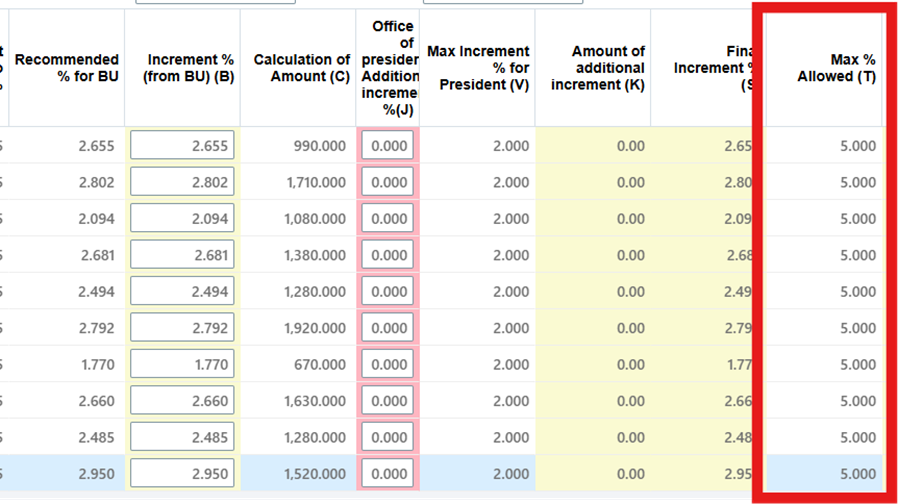Image resolution: width=898 pixels, height=504 pixels.
Task: Select Additional increment input in the 1,920.000 row
Action: (388, 328)
